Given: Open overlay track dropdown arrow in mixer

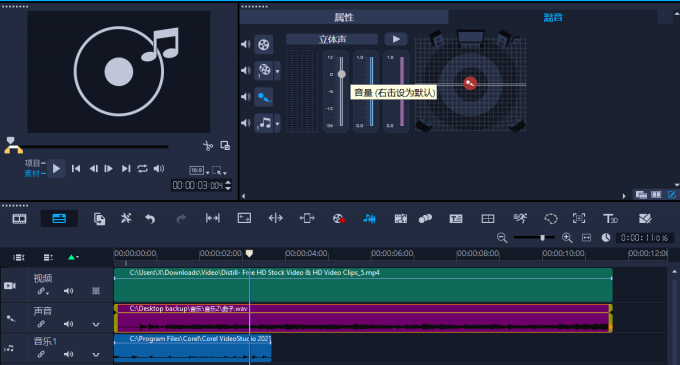Looking at the screenshot, I should [x=278, y=71].
